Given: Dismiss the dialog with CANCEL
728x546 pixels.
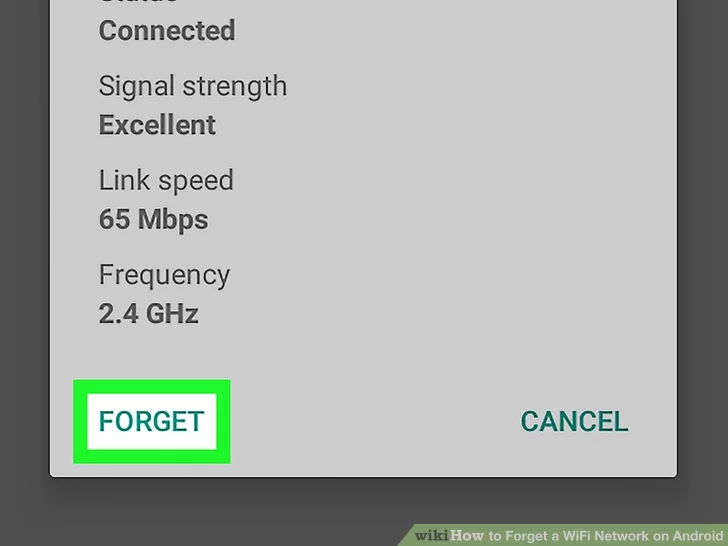Looking at the screenshot, I should pyautogui.click(x=574, y=422).
